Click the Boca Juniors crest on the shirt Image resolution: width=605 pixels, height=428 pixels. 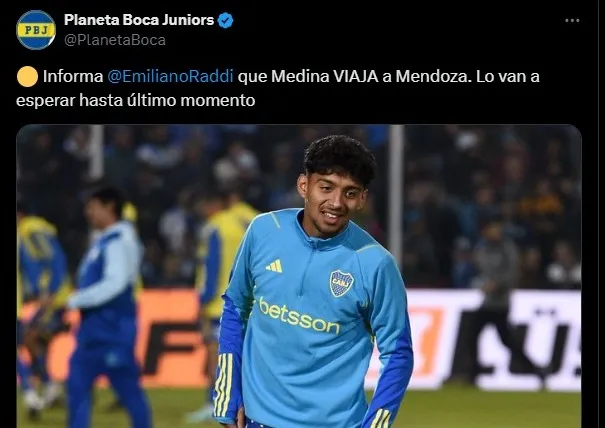pos(341,283)
